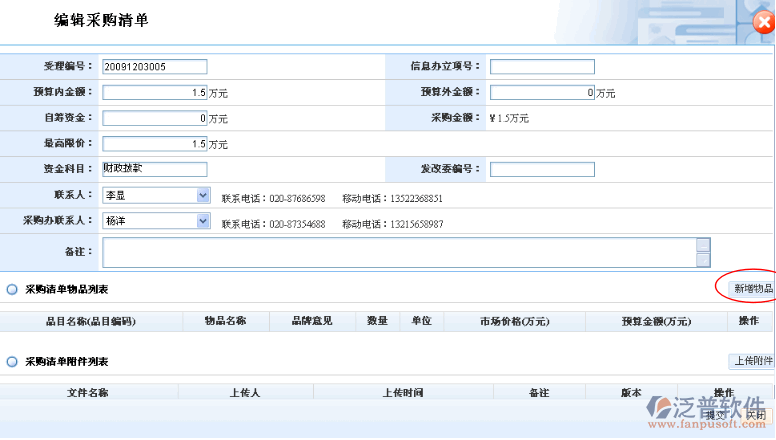Image resolution: width=776 pixels, height=440 pixels.
Task: Click the 采购金额 value ¥1.5万元
Action: pos(509,118)
